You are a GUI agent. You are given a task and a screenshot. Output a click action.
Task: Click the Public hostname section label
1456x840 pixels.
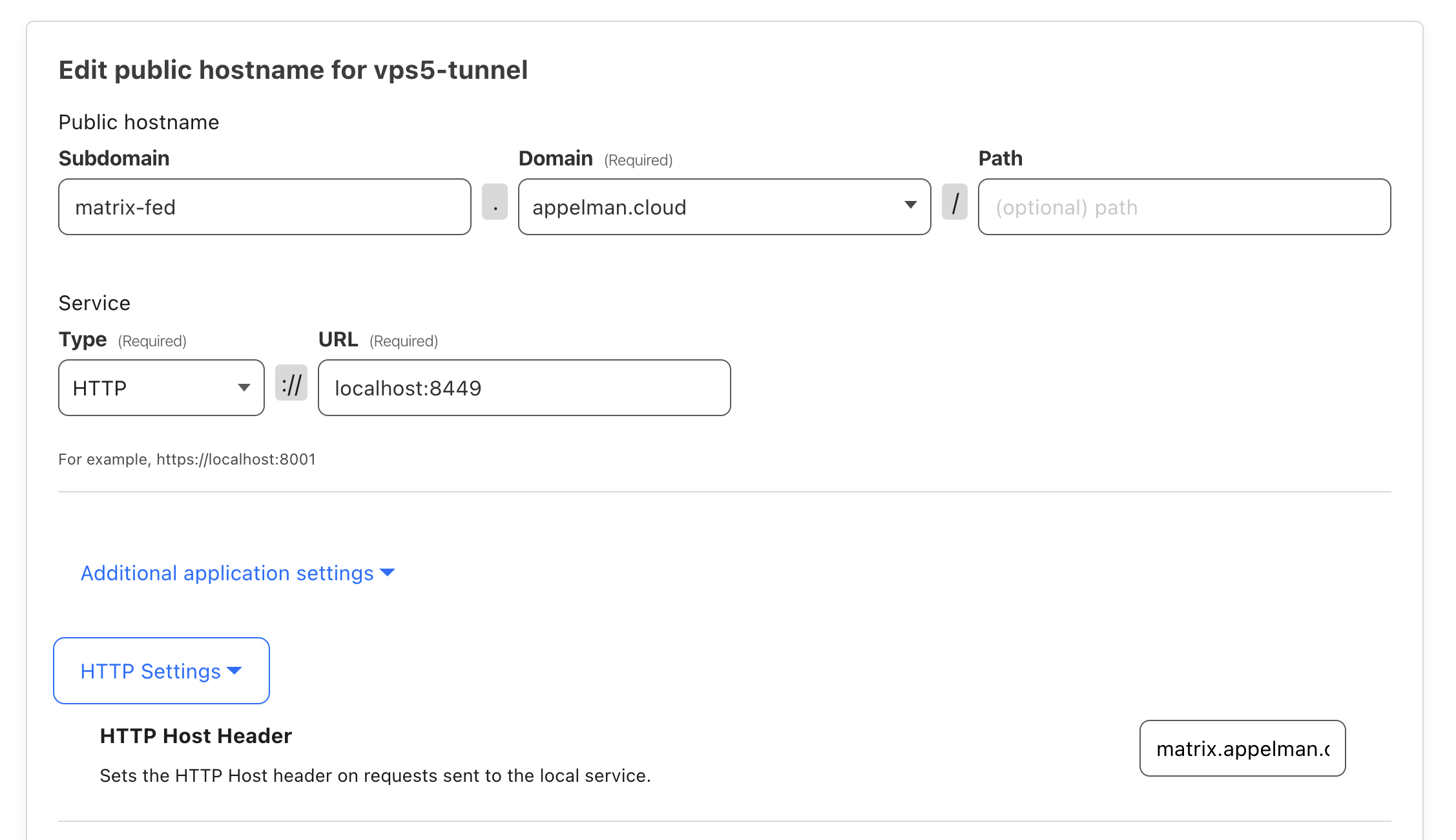click(138, 121)
